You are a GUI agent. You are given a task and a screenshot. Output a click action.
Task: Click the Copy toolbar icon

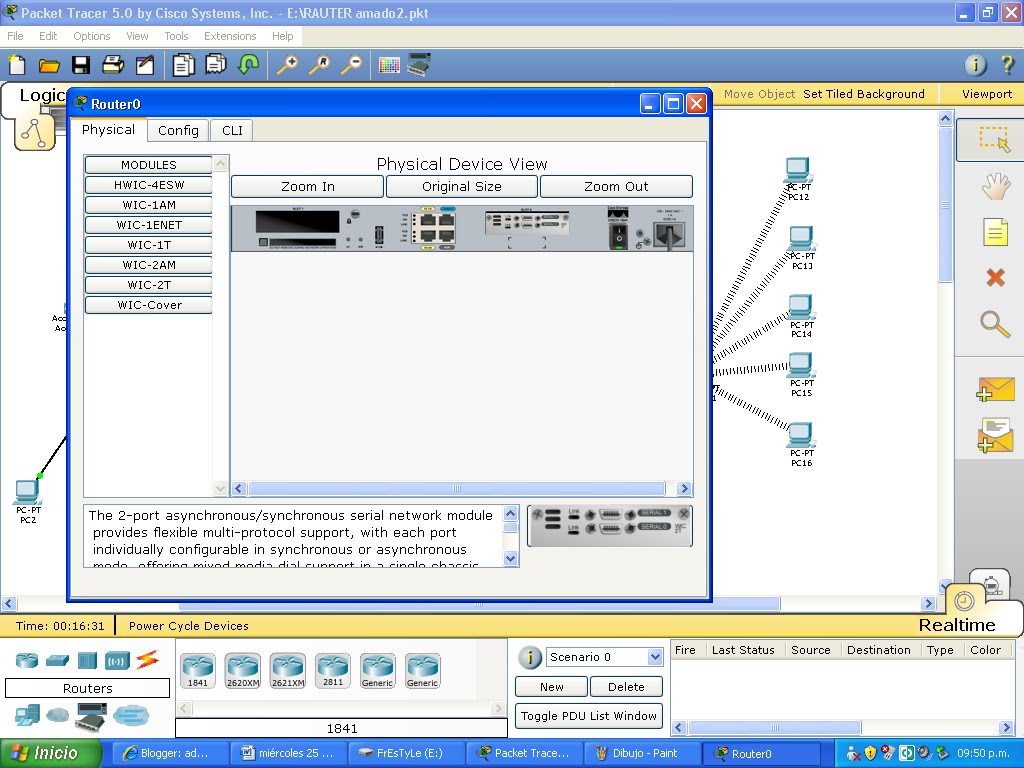[184, 65]
